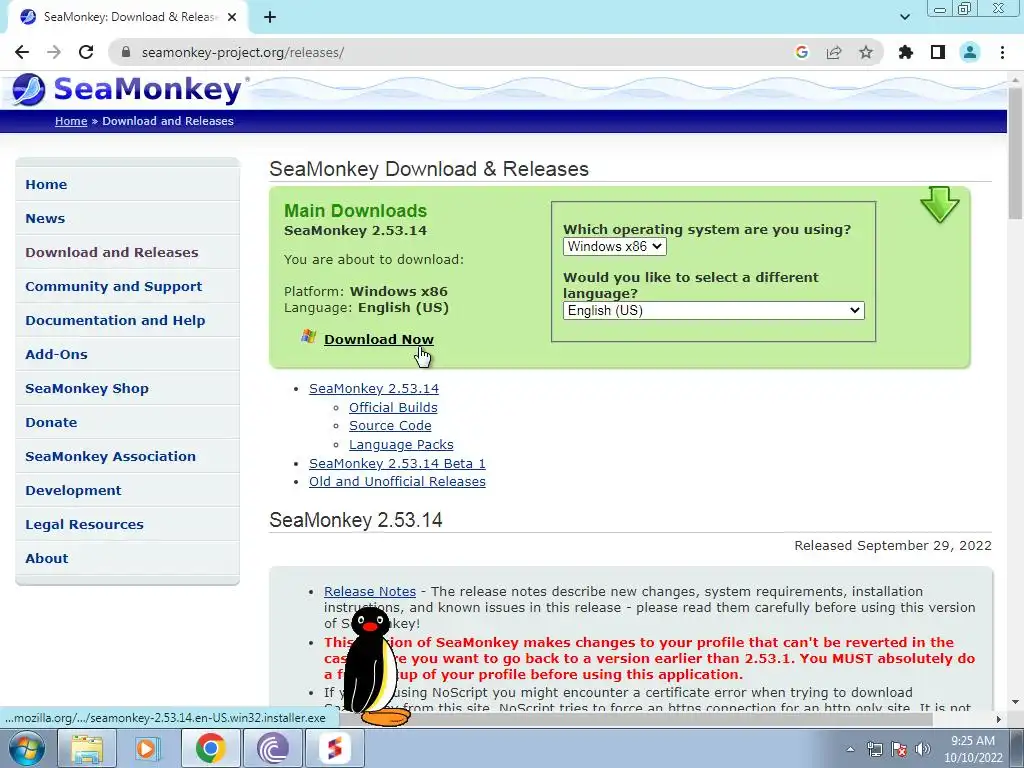This screenshot has height=768, width=1024.
Task: Open the Windows Start button
Action: click(26, 748)
